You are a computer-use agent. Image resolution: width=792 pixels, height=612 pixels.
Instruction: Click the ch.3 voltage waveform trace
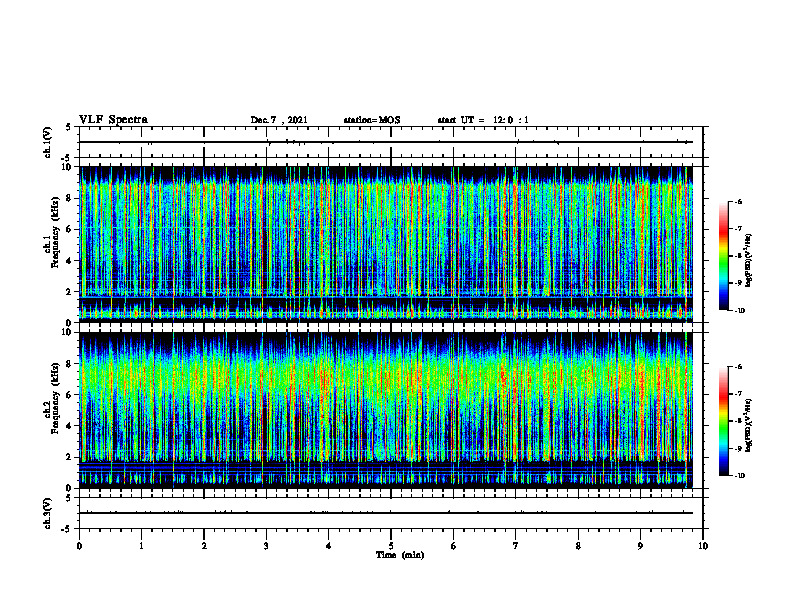point(386,513)
